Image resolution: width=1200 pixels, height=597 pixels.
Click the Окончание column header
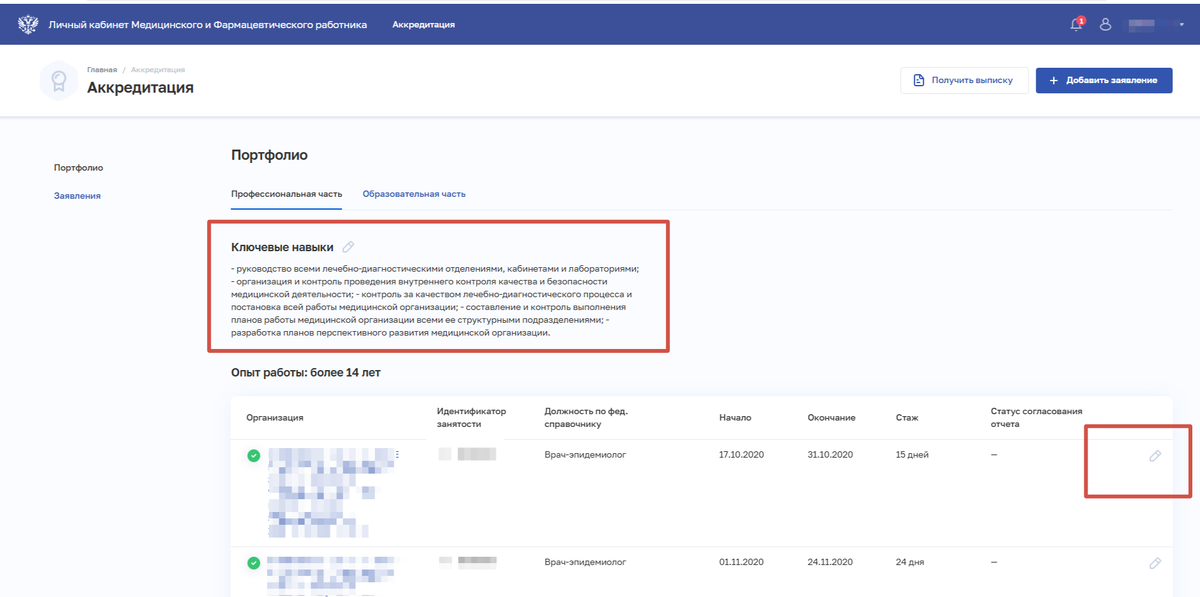pos(832,417)
